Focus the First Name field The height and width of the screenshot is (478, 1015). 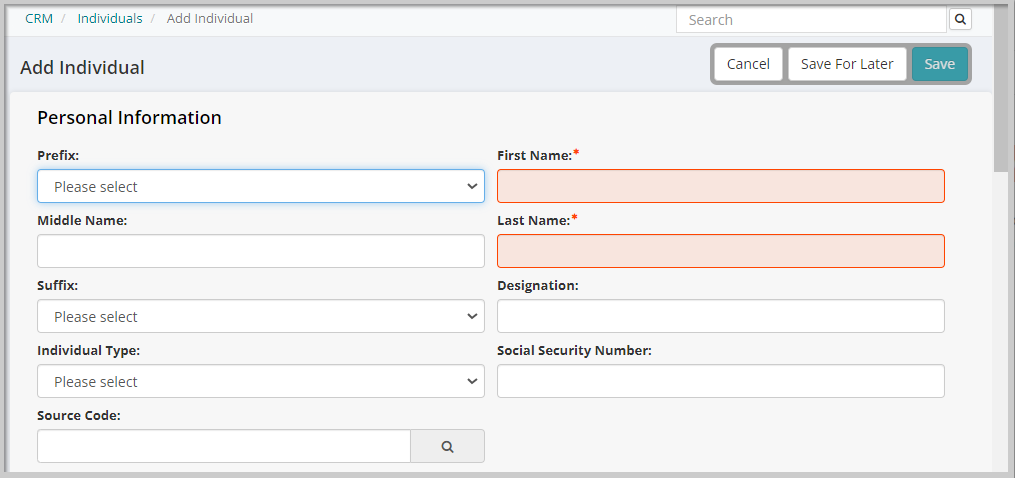click(720, 187)
